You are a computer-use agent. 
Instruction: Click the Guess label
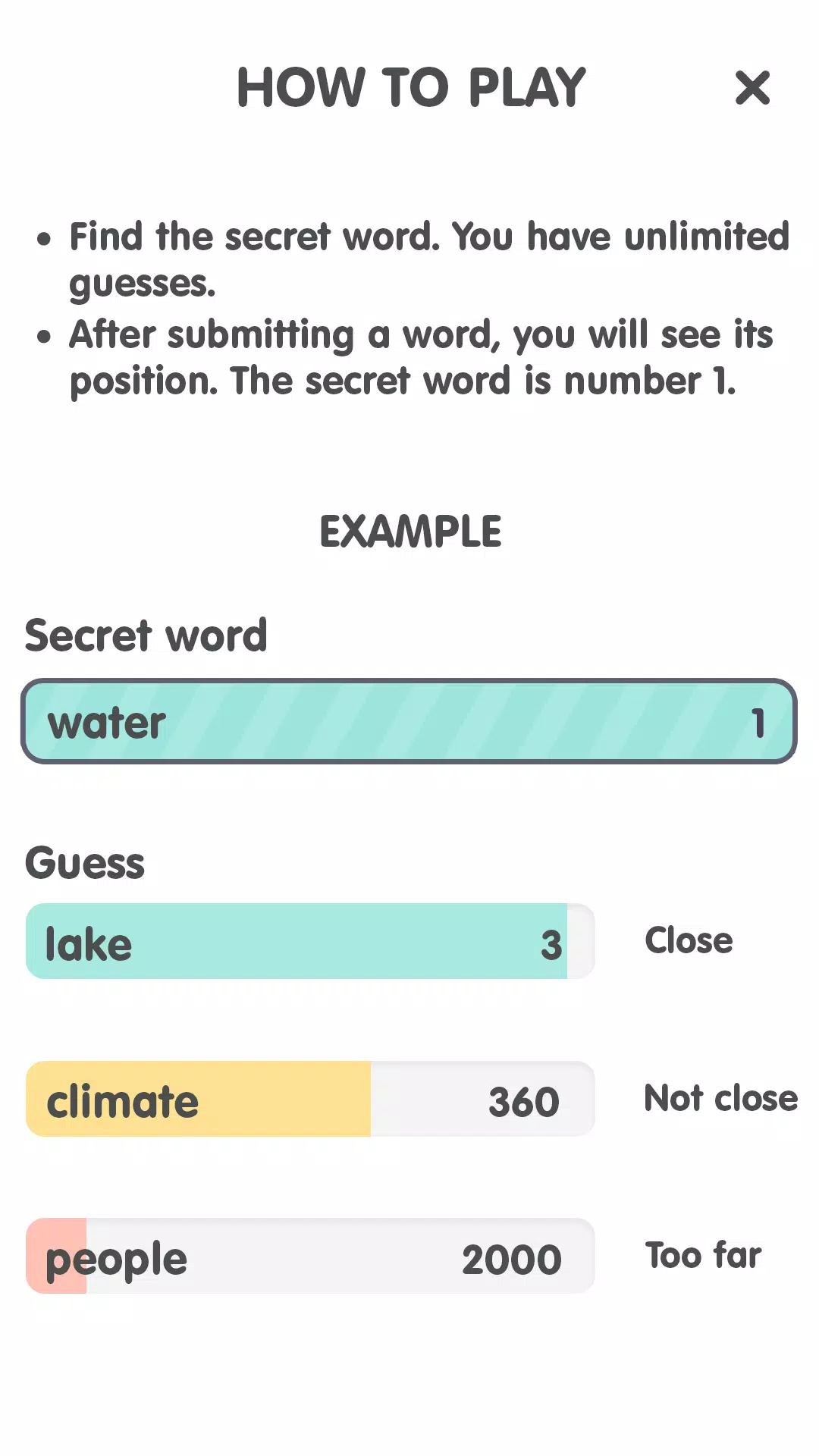pyautogui.click(x=85, y=863)
